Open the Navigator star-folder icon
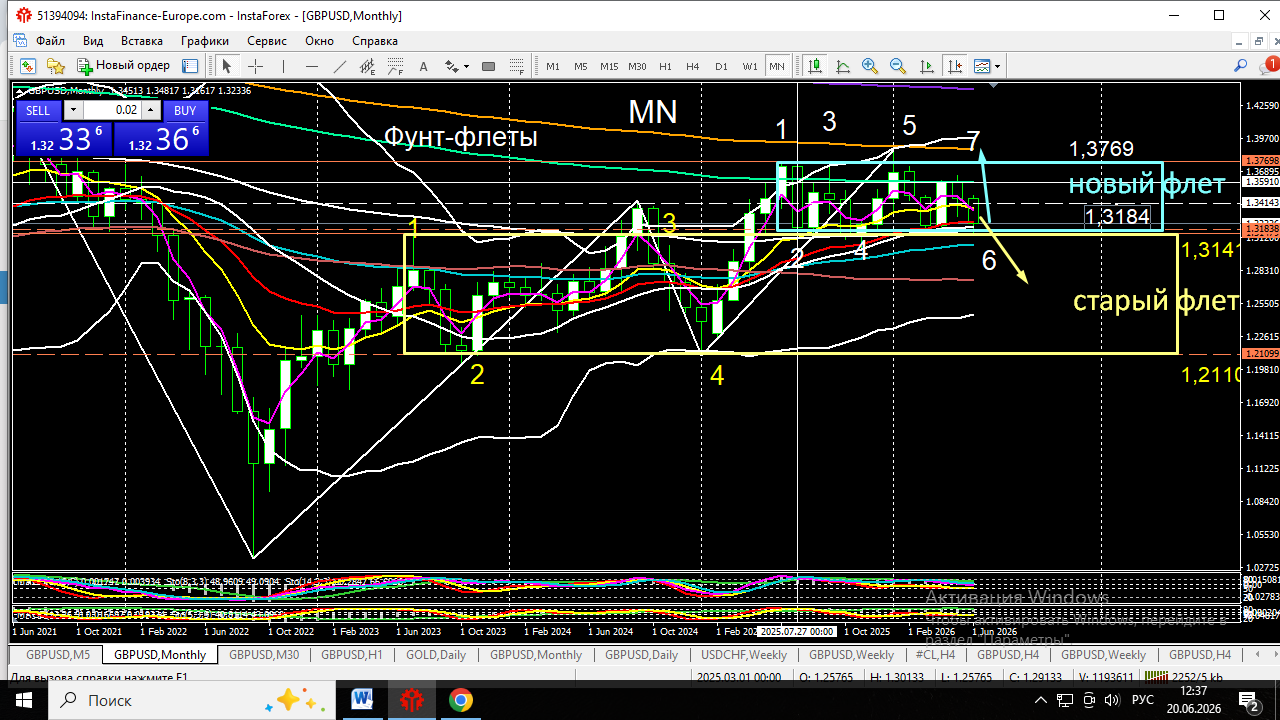Screen dimensions: 1280x720 pyautogui.click(x=56, y=66)
